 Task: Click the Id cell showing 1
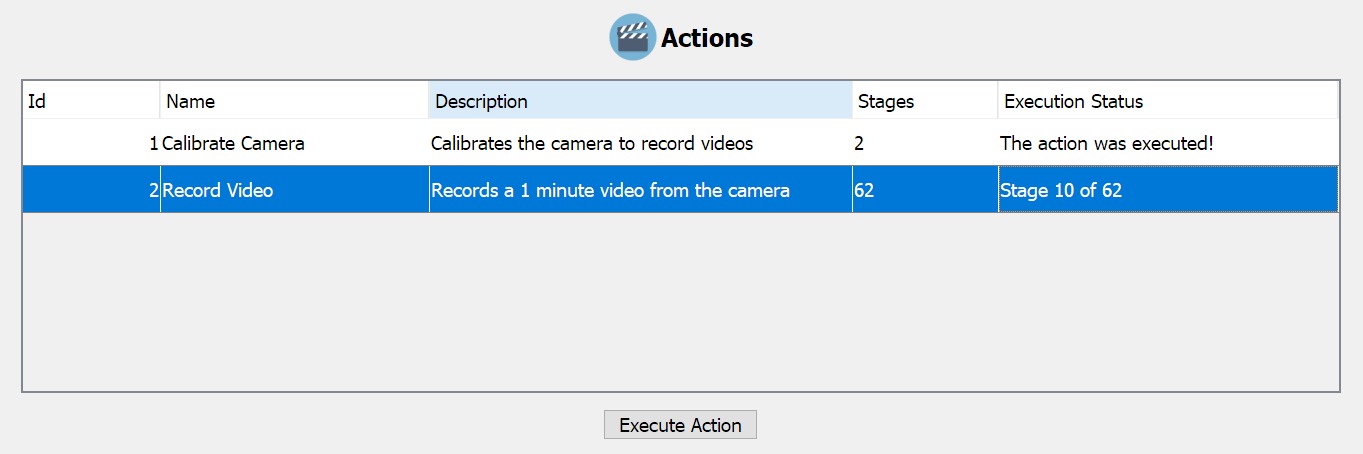pyautogui.click(x=153, y=144)
